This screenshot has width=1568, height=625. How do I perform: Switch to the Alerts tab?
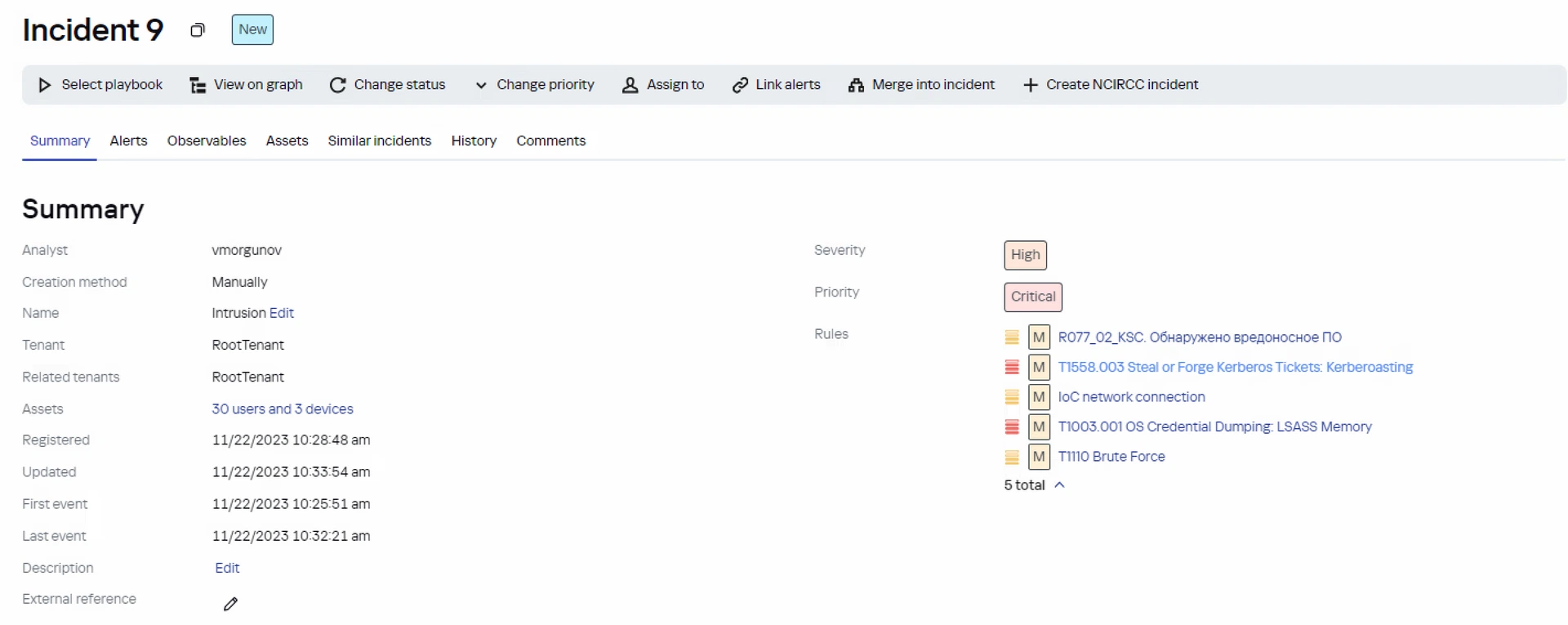pos(128,141)
